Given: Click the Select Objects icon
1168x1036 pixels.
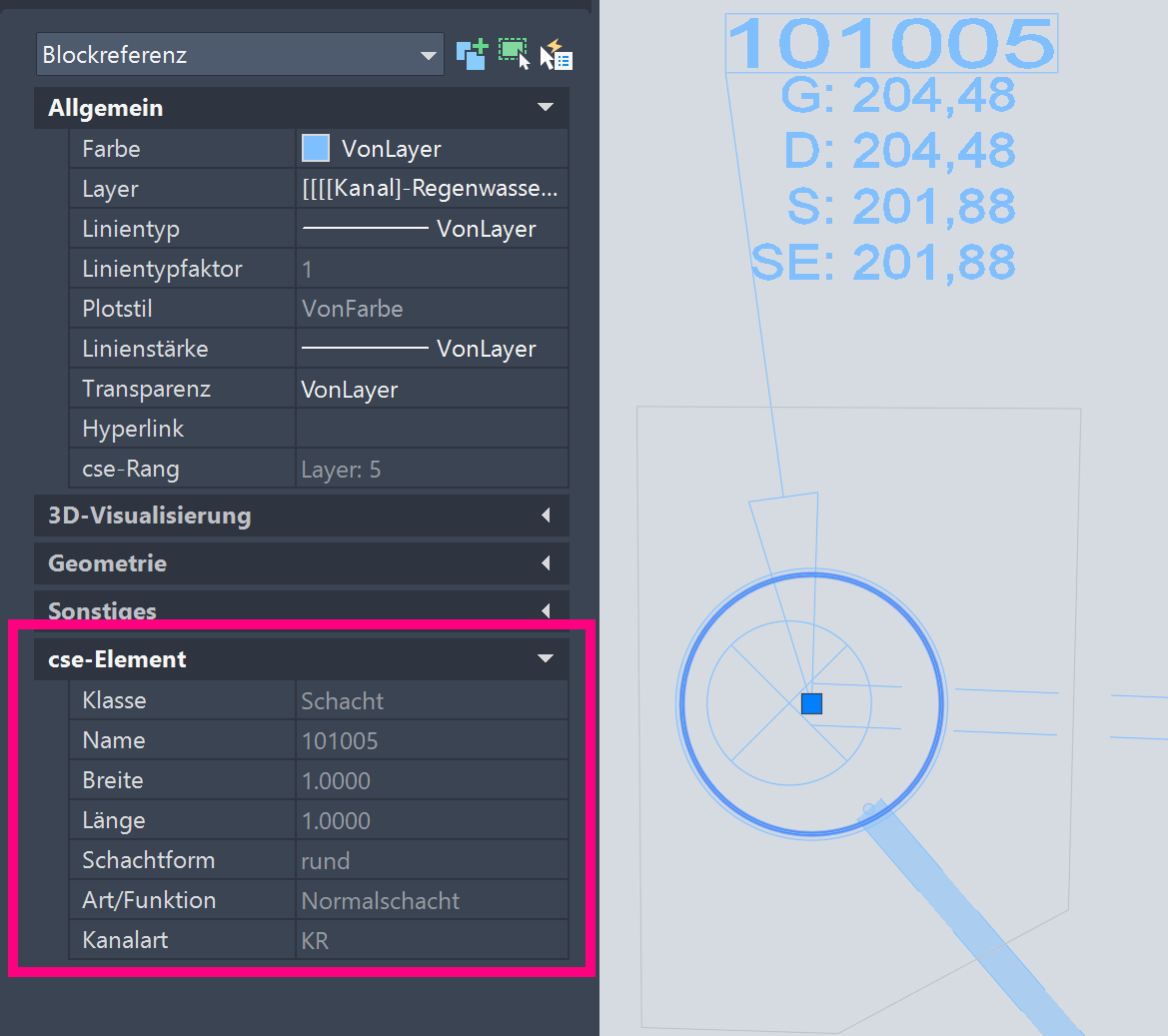Looking at the screenshot, I should tap(514, 54).
